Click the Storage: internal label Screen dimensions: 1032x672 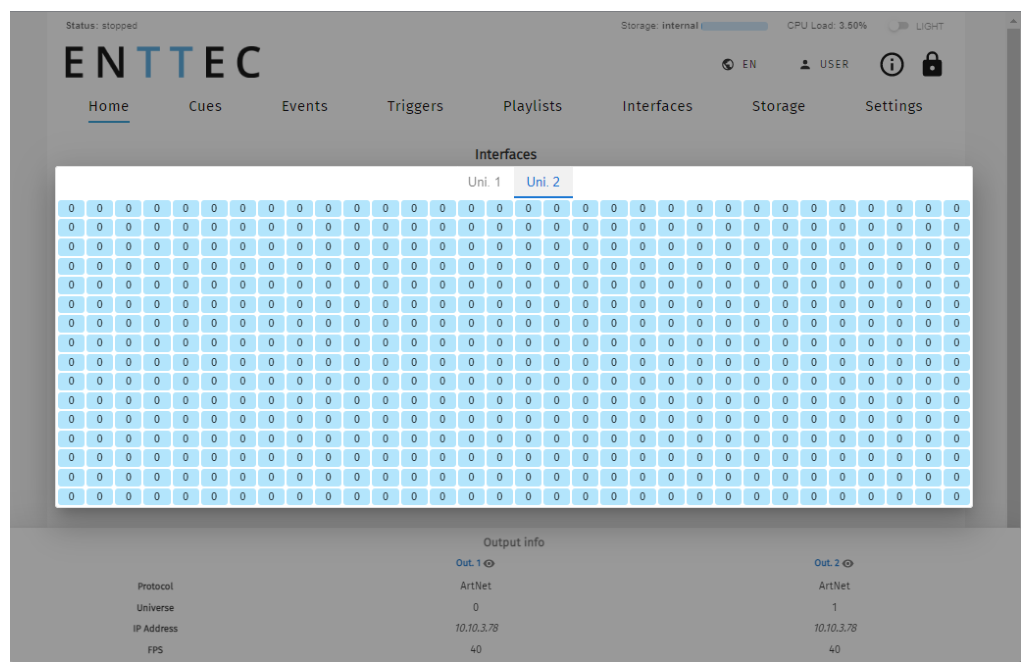pyautogui.click(x=659, y=26)
